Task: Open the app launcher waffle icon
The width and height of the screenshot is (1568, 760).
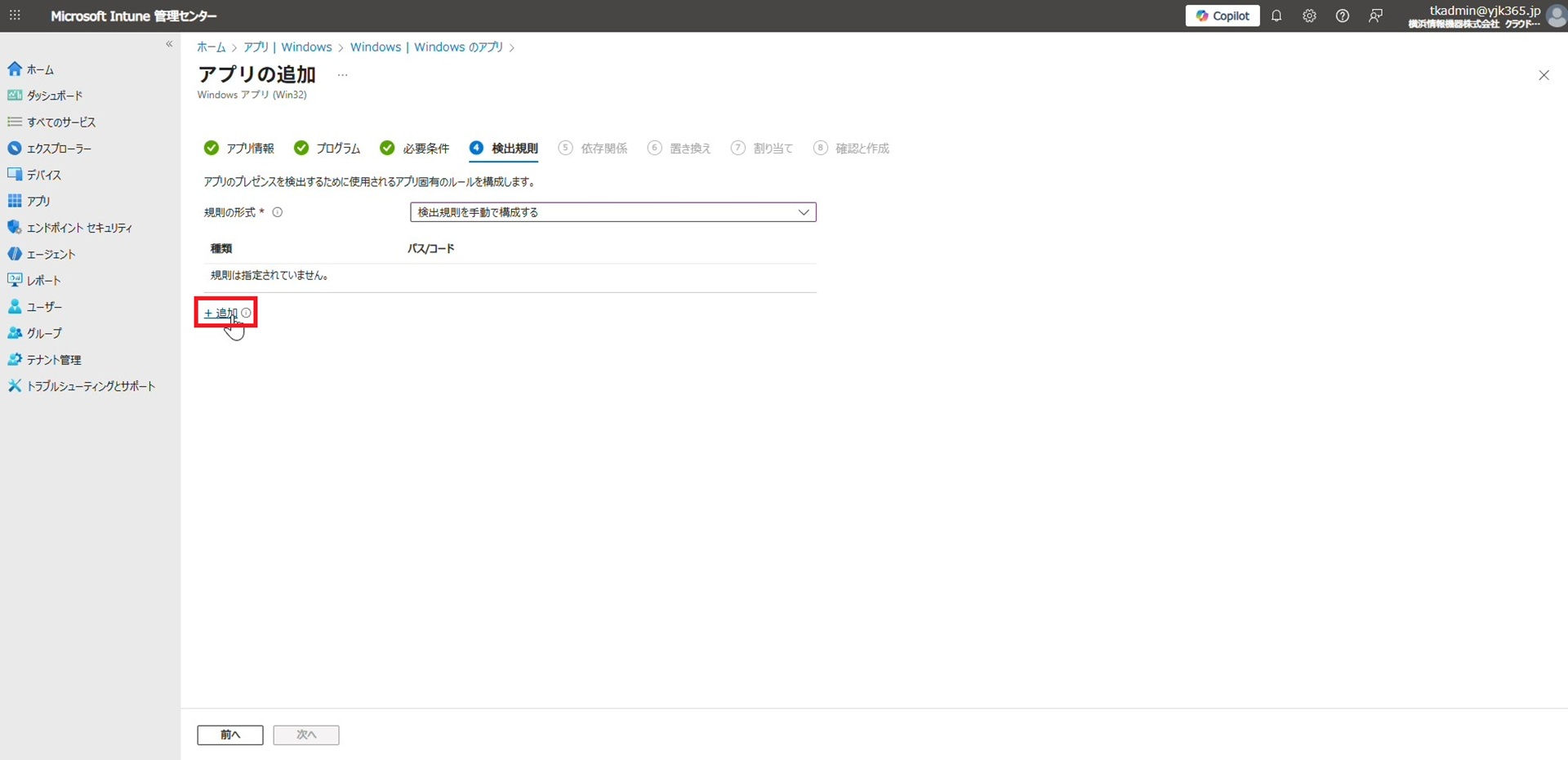Action: point(15,16)
